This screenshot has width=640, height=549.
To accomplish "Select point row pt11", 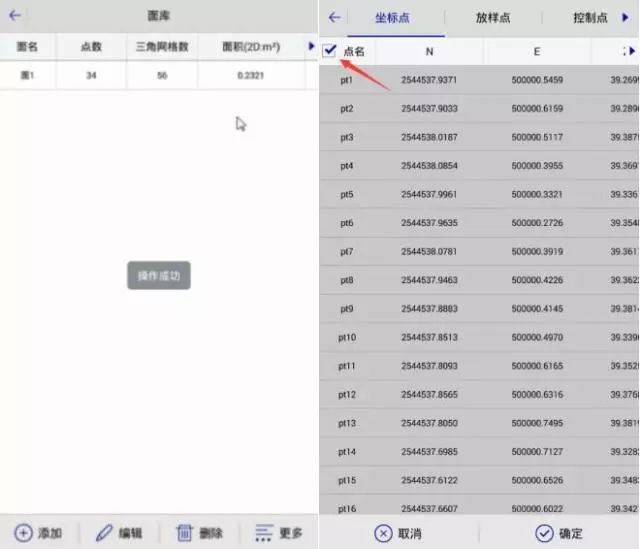I will tap(479, 366).
